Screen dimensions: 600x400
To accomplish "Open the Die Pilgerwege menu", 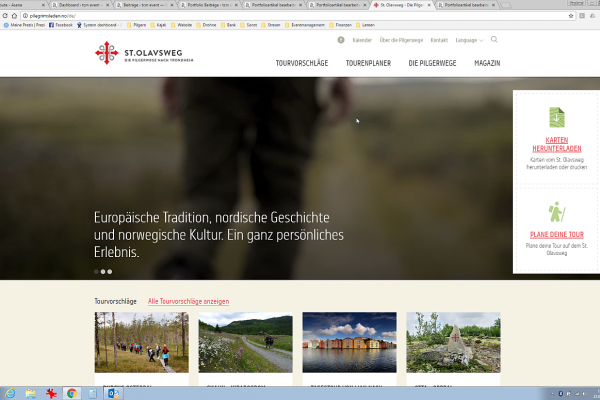I will 432,63.
